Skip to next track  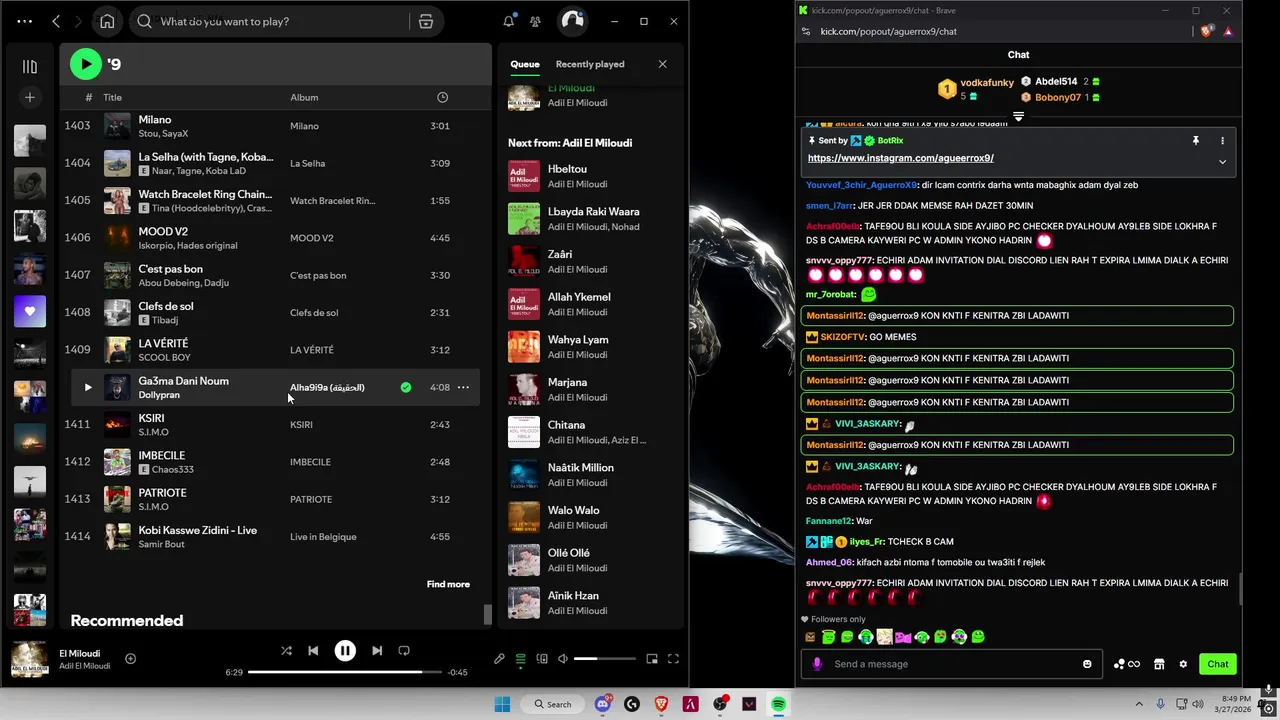point(377,650)
